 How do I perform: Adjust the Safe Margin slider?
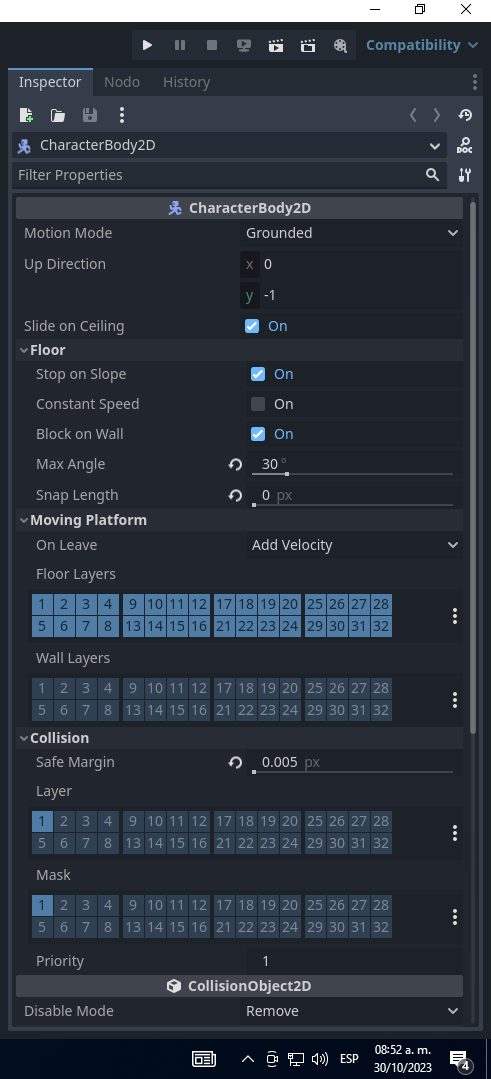coord(353,772)
